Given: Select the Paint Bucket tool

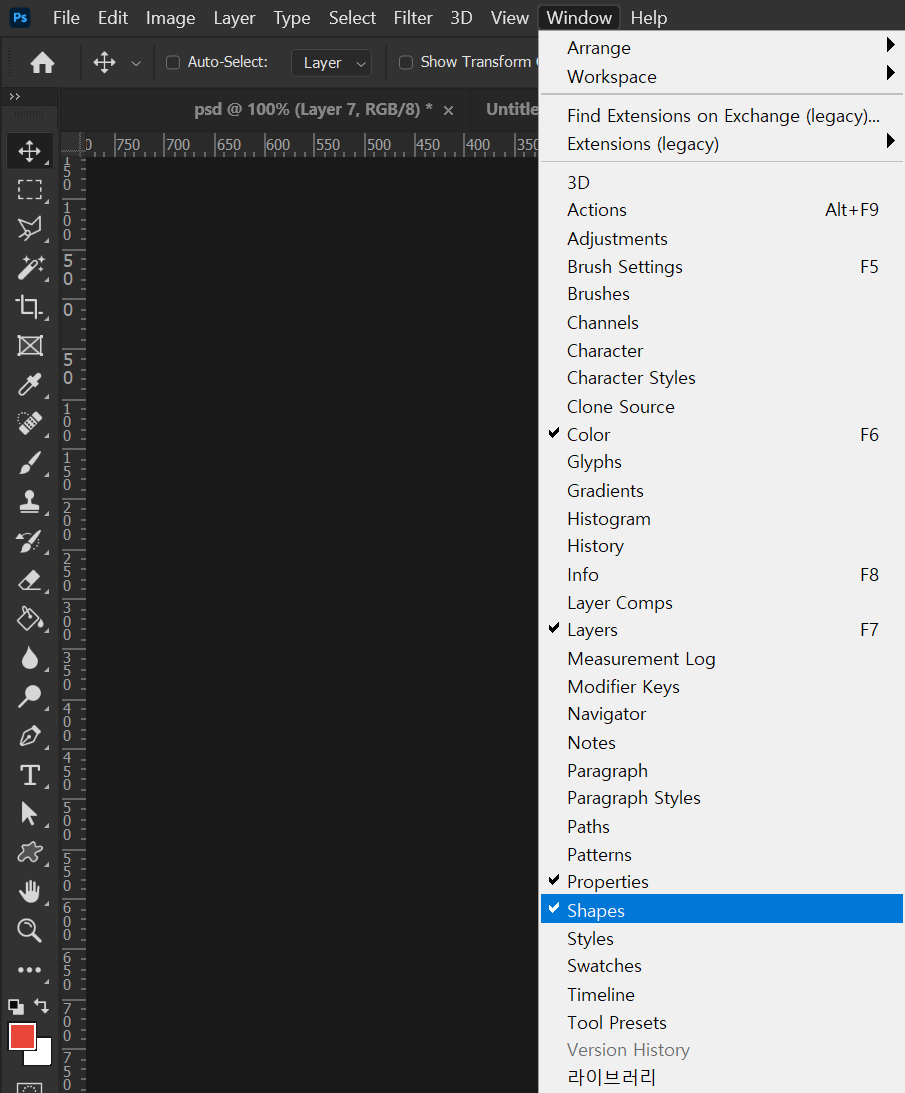Looking at the screenshot, I should click(x=29, y=619).
